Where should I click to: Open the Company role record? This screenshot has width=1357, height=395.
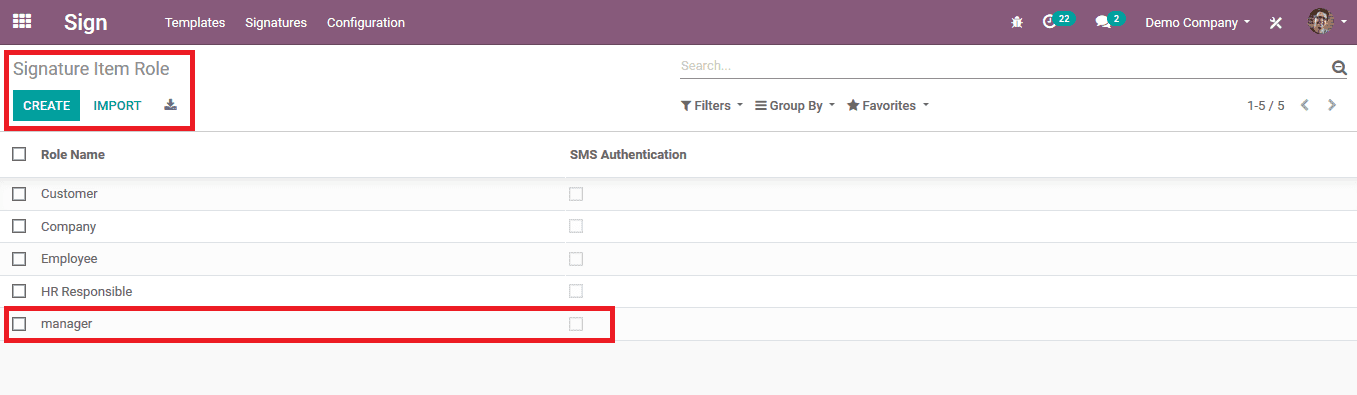pos(68,226)
